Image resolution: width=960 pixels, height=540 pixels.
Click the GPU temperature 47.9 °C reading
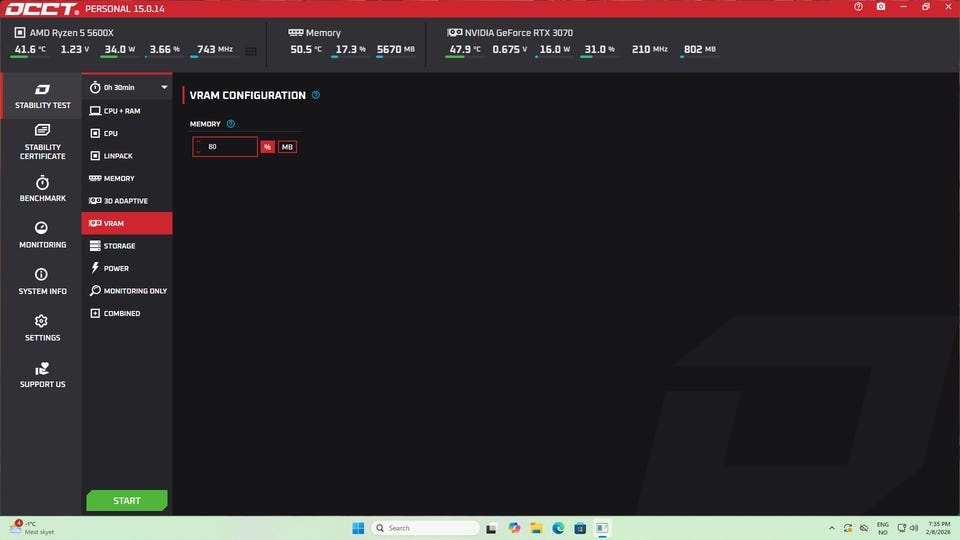(465, 50)
